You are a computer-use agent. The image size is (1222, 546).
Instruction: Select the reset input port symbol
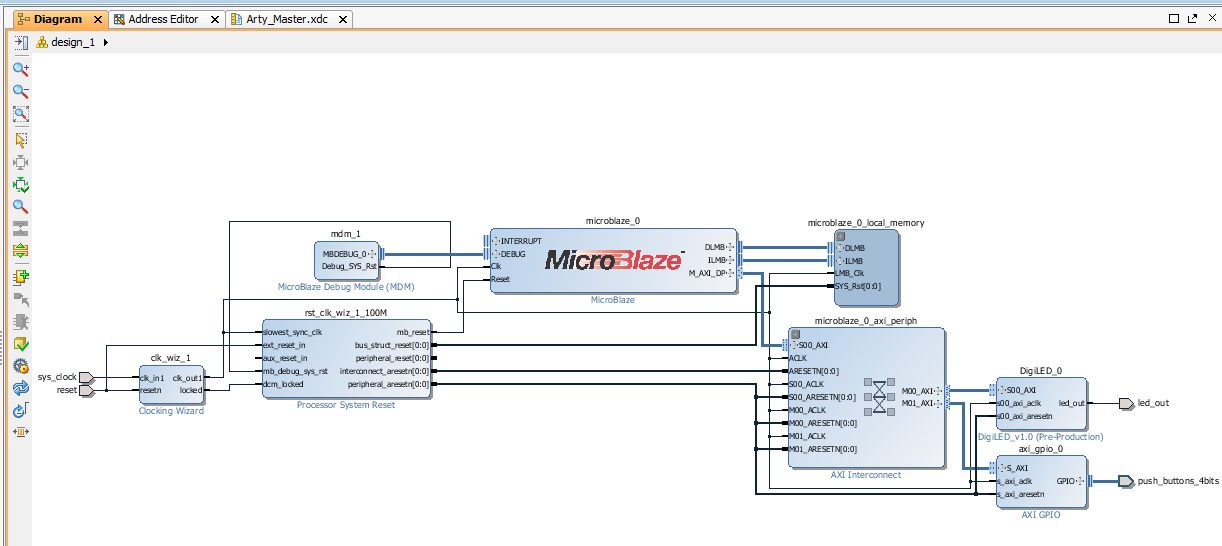pyautogui.click(x=87, y=390)
